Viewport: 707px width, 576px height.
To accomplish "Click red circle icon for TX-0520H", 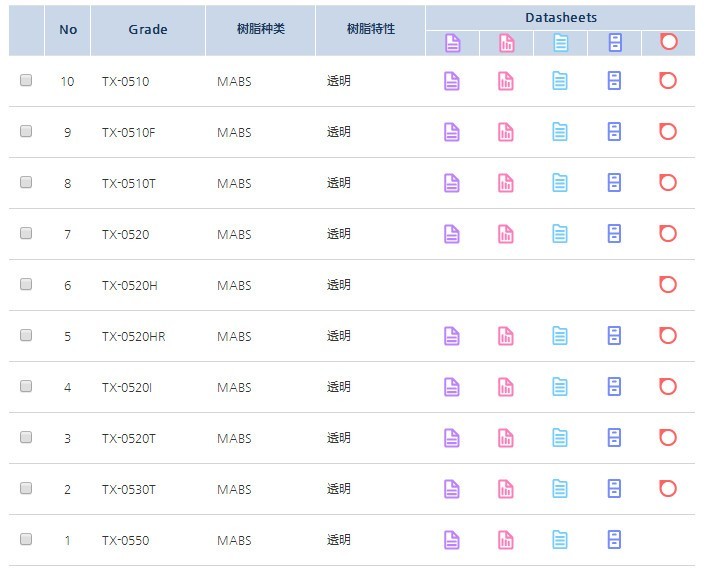I will point(668,284).
